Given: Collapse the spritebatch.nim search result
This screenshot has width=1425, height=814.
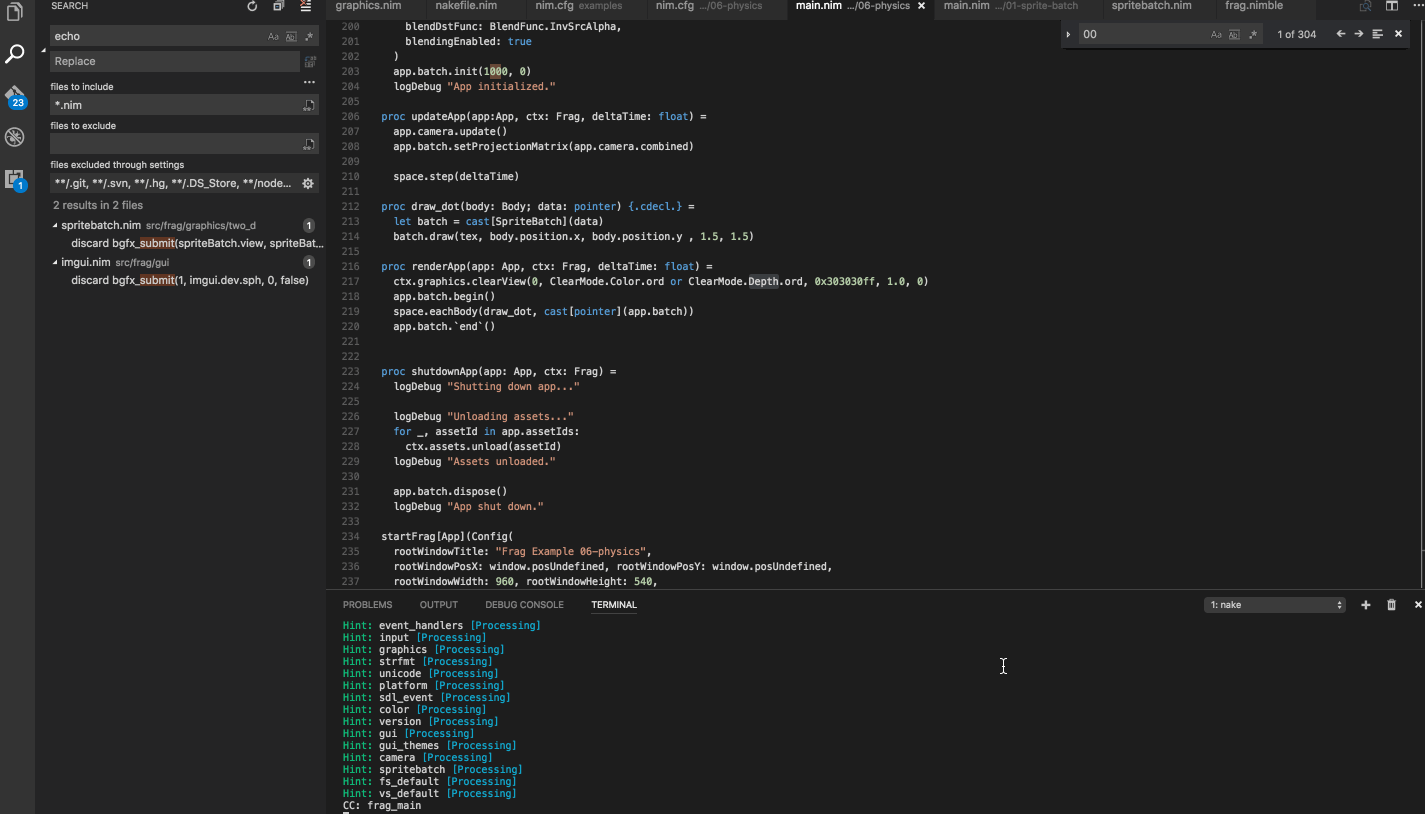Looking at the screenshot, I should [x=56, y=225].
